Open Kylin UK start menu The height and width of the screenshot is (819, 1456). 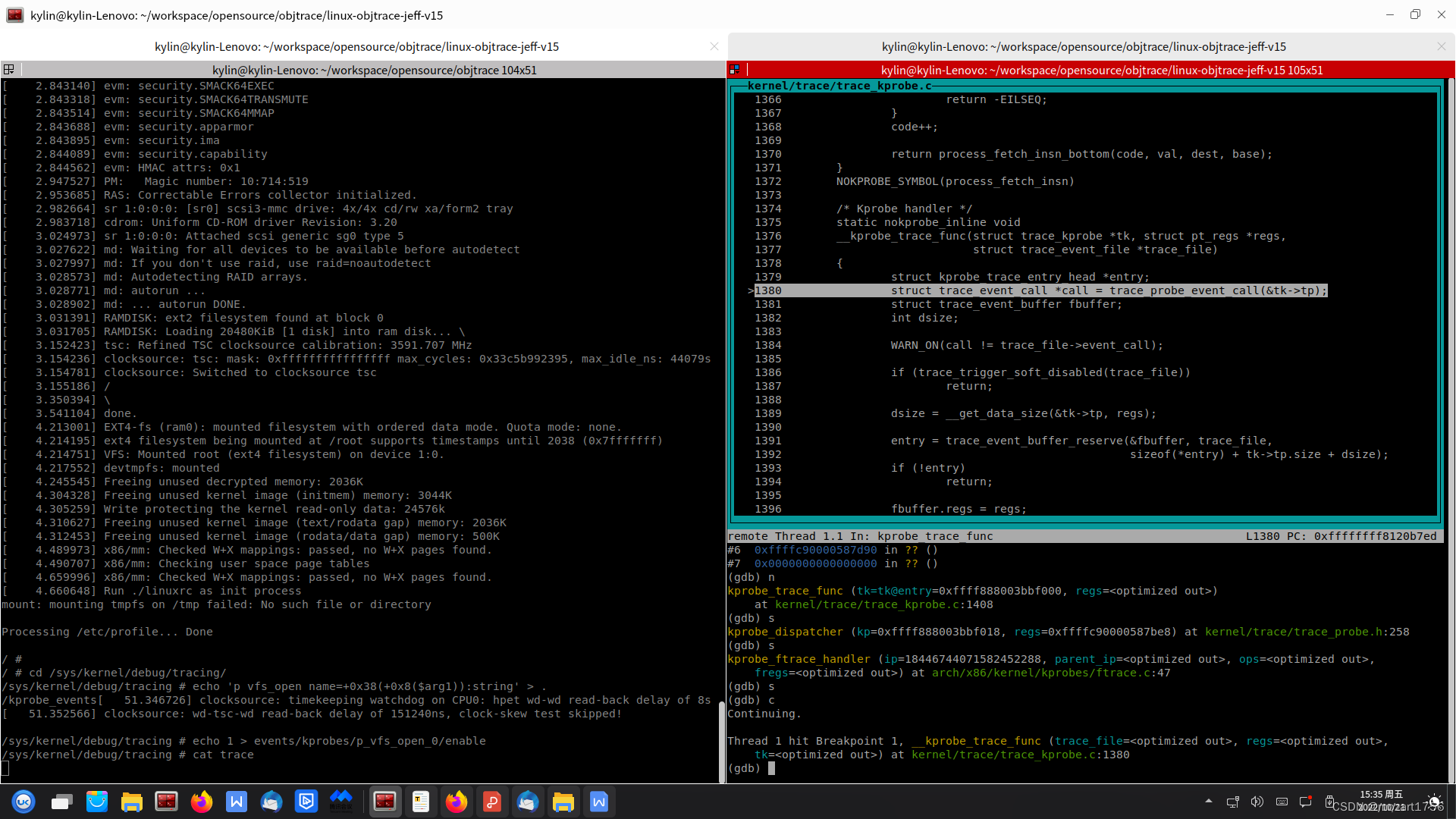click(x=24, y=802)
